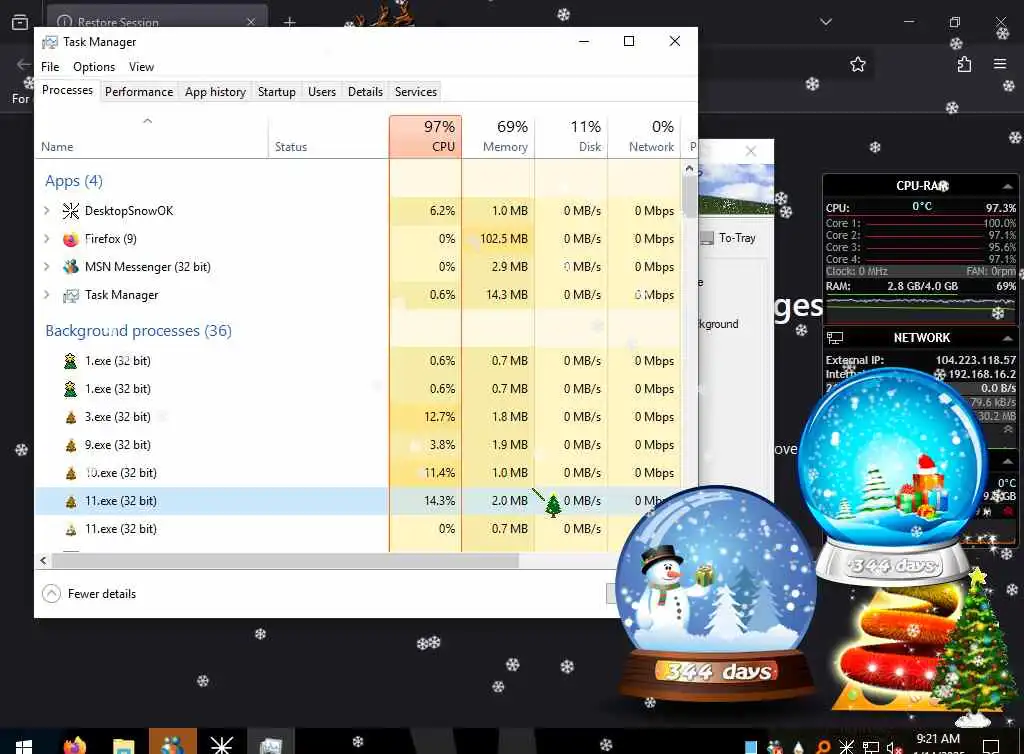The height and width of the screenshot is (754, 1024).
Task: Click the DesktopSnowOK process icon
Action: [71, 211]
